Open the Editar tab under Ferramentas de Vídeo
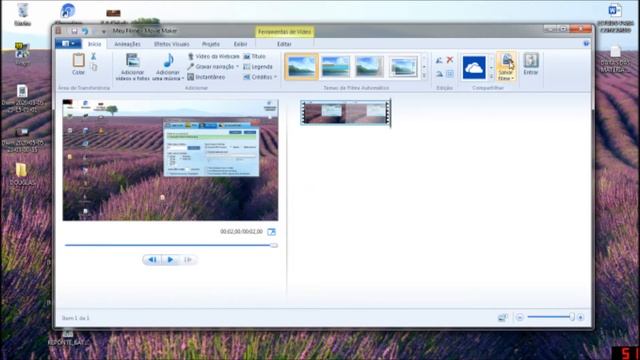This screenshot has height=360, width=640. tap(284, 44)
